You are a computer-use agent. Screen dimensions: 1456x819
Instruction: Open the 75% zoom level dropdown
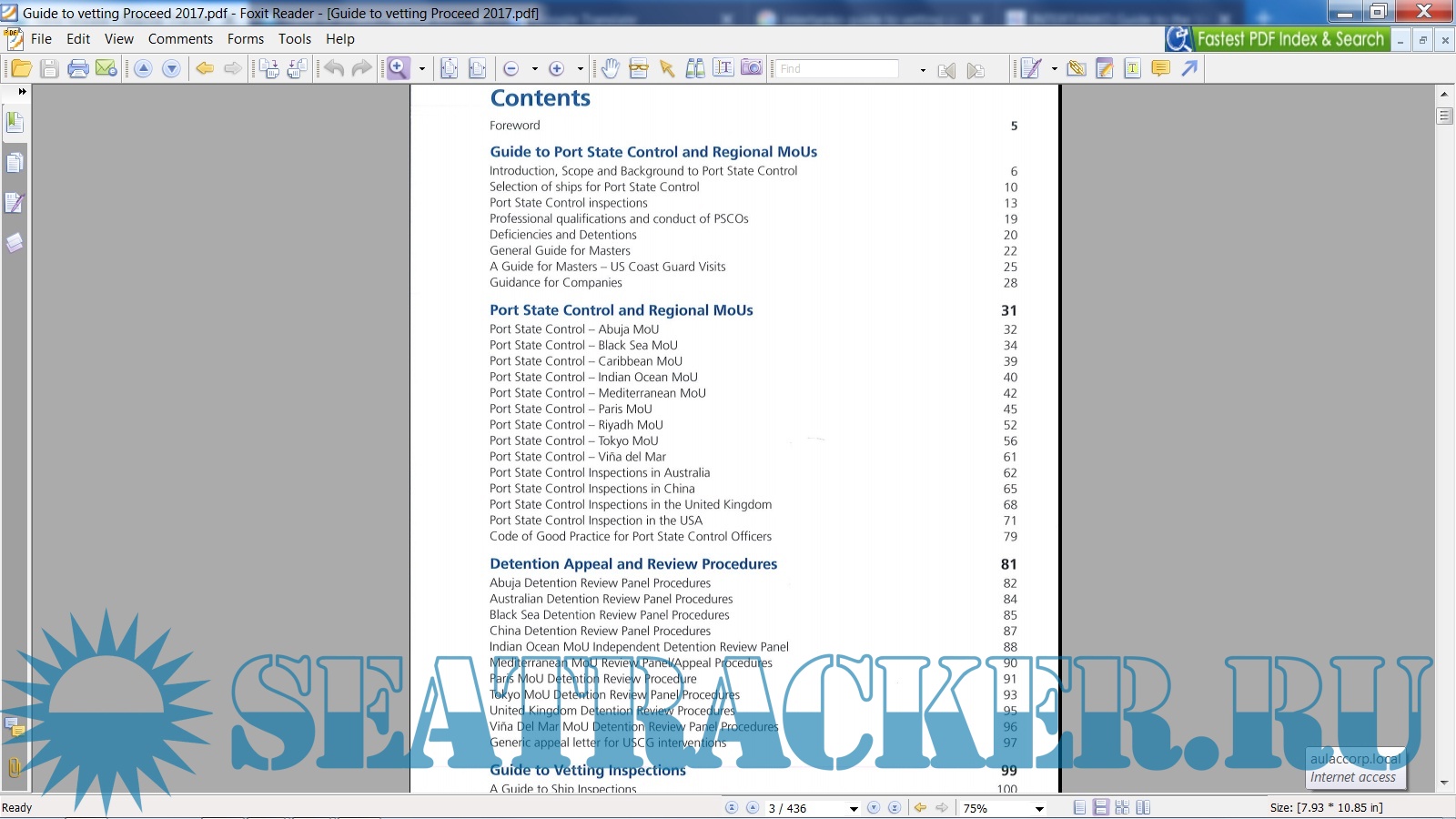(1039, 808)
